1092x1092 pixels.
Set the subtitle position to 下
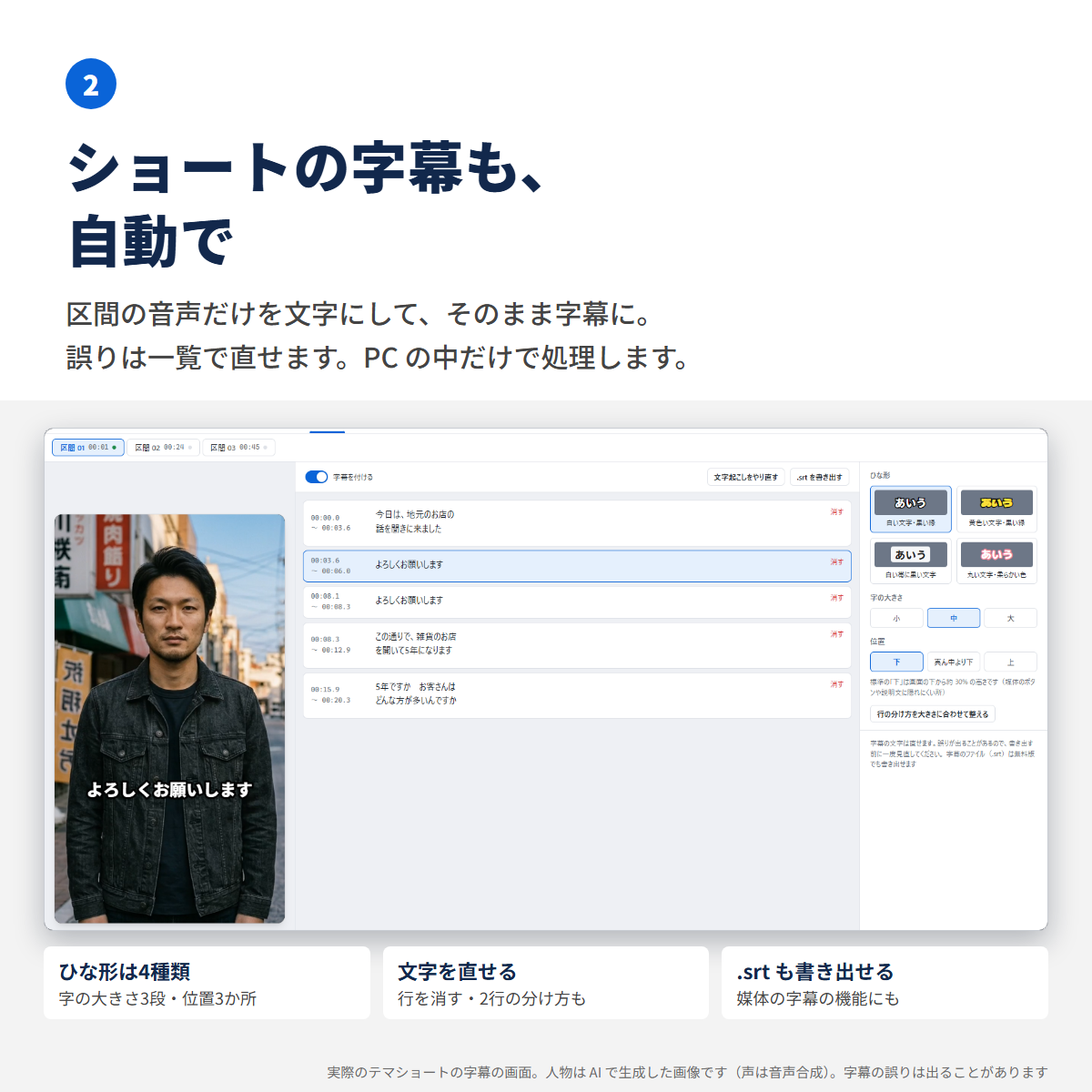coord(896,662)
